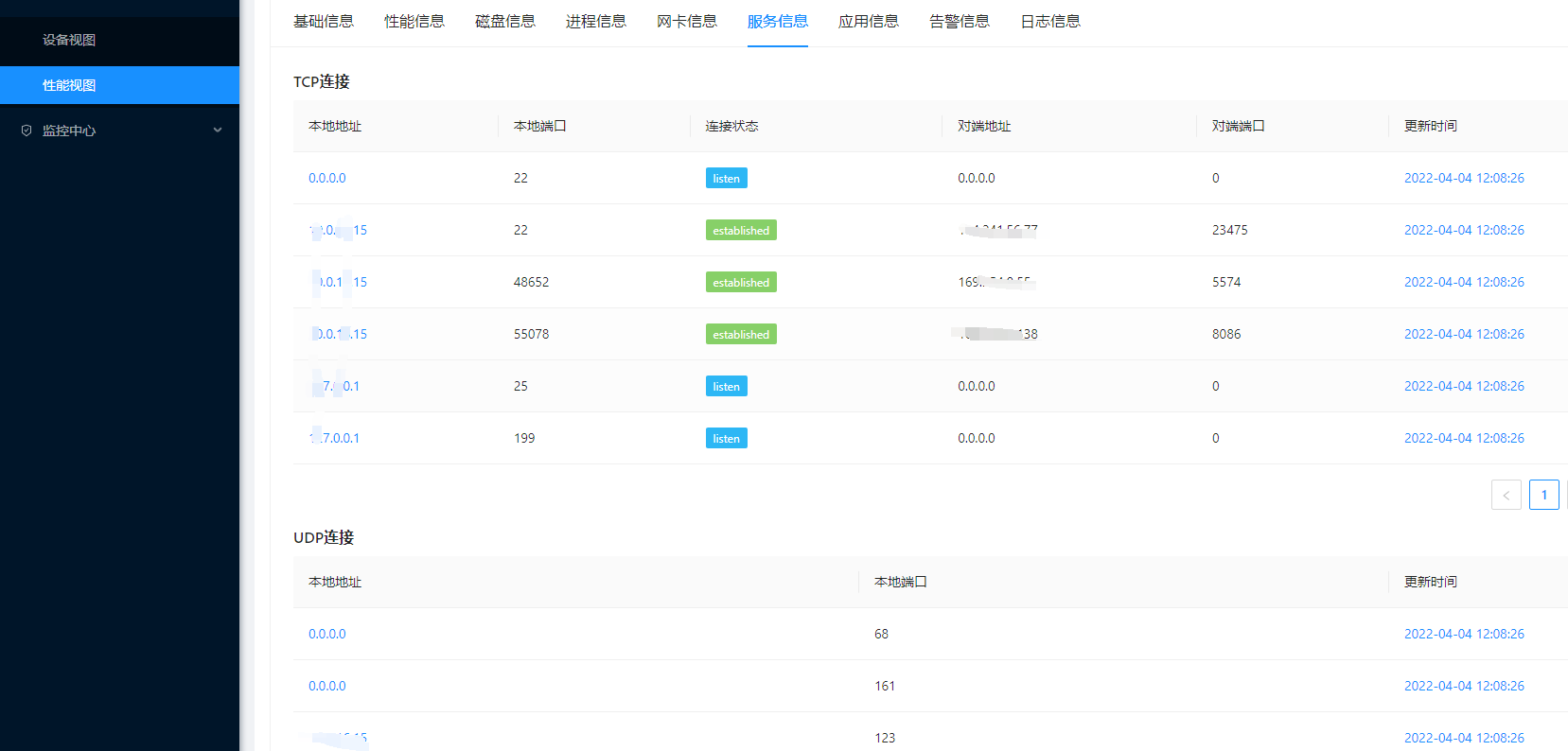Go to previous page arrow in TCP table
This screenshot has height=751, width=1568.
click(1506, 495)
